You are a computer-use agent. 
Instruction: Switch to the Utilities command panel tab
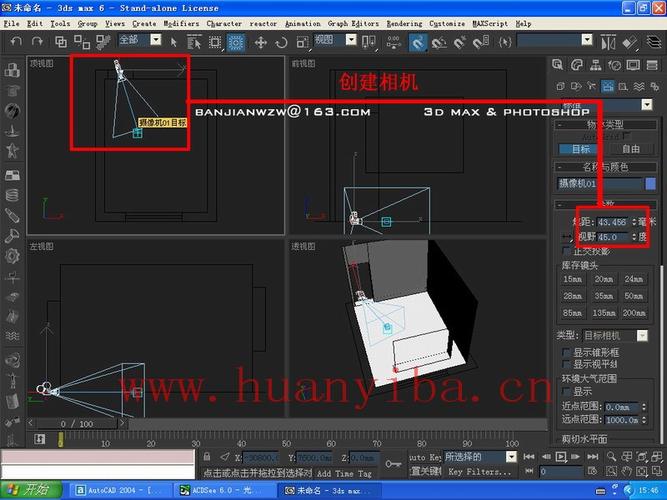pyautogui.click(x=652, y=65)
